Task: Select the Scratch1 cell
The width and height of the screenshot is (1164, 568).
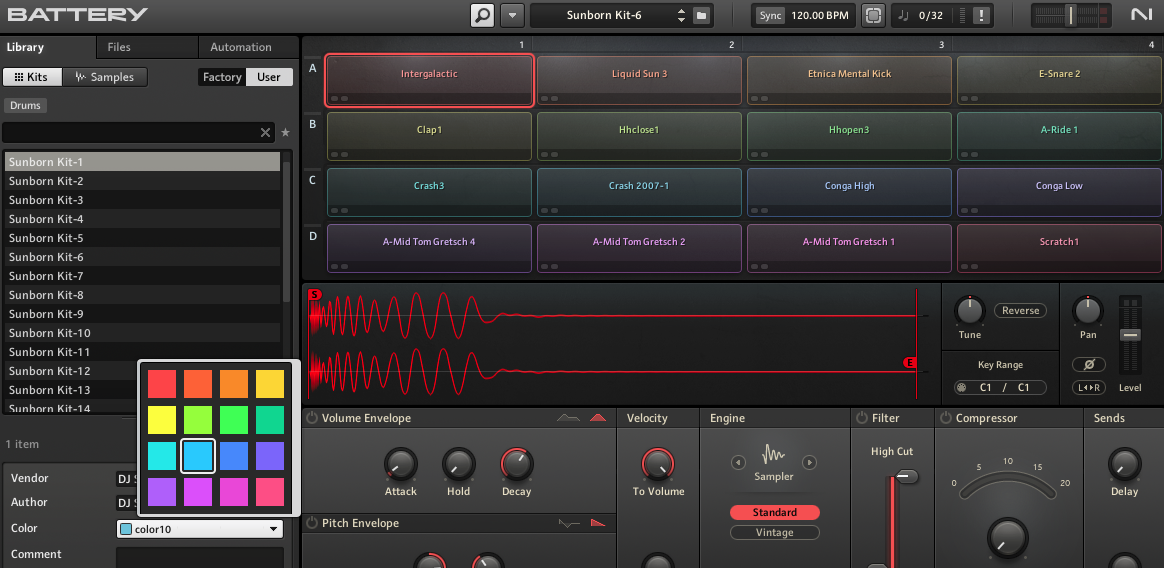Action: (x=1060, y=249)
